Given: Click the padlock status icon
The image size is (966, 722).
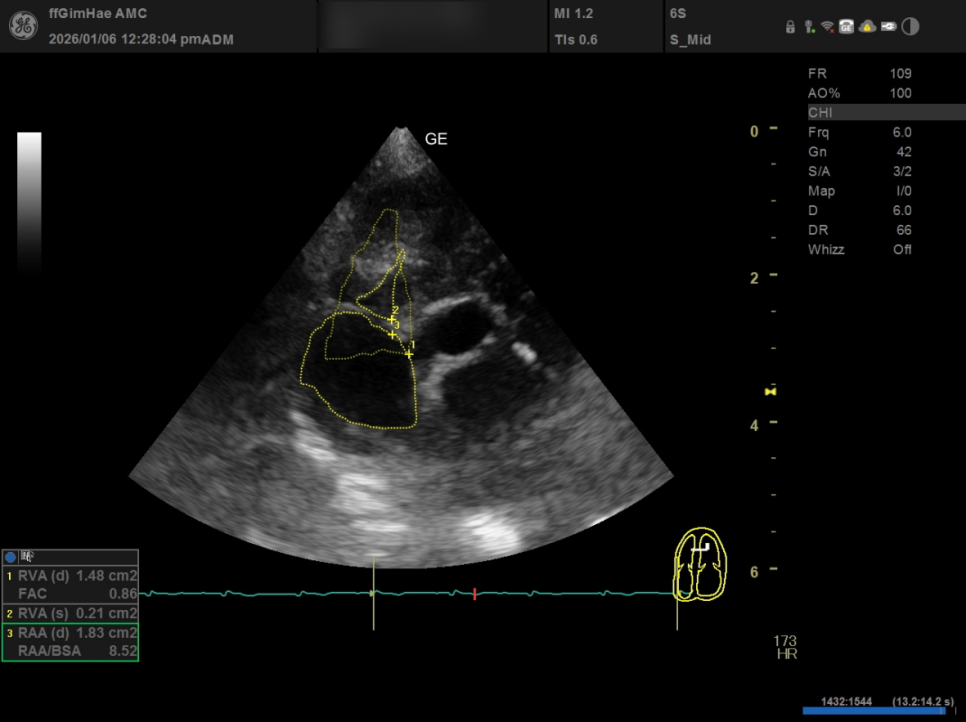Looking at the screenshot, I should pyautogui.click(x=790, y=27).
